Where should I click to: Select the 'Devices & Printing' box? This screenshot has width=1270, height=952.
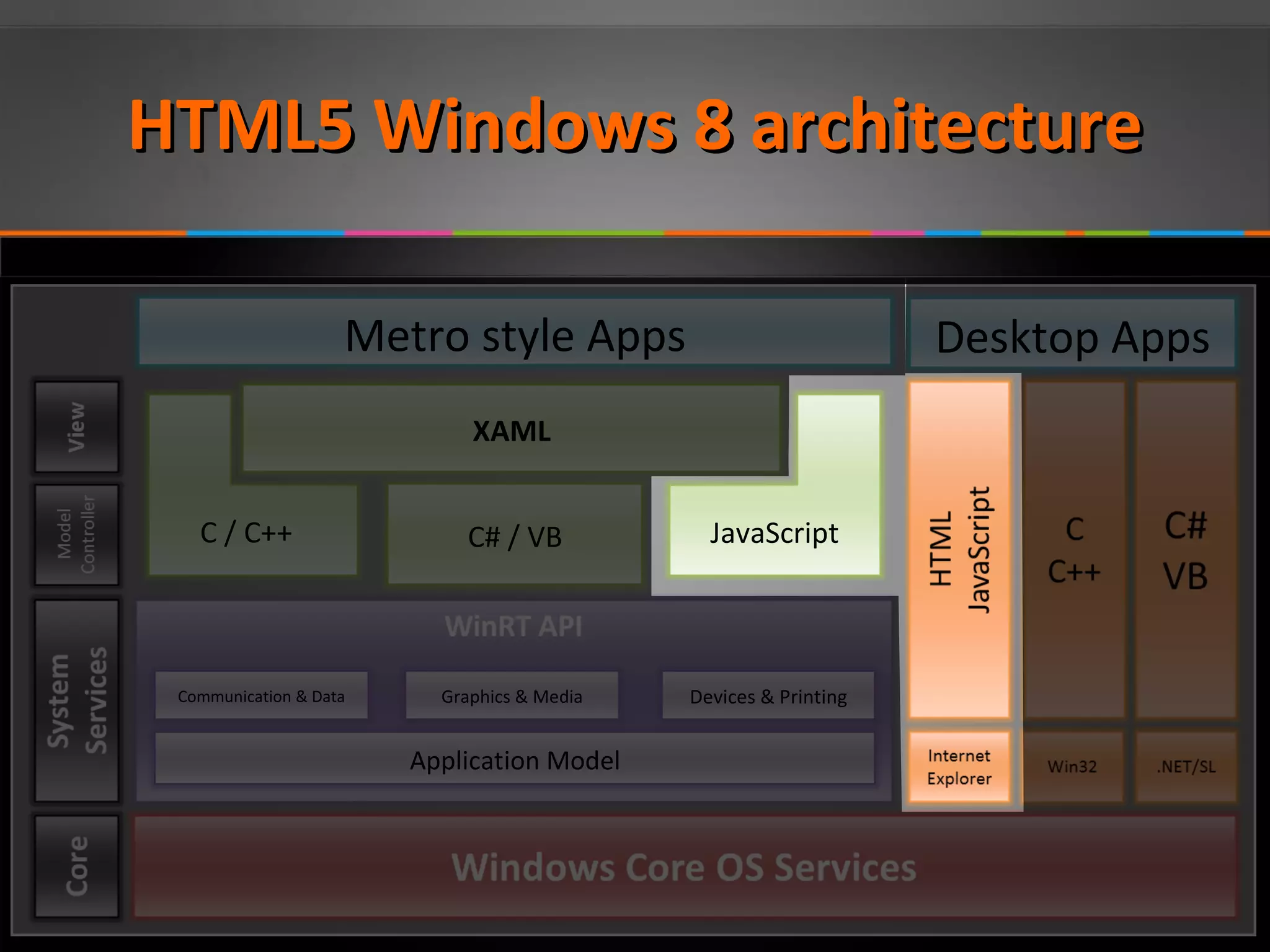coord(768,695)
